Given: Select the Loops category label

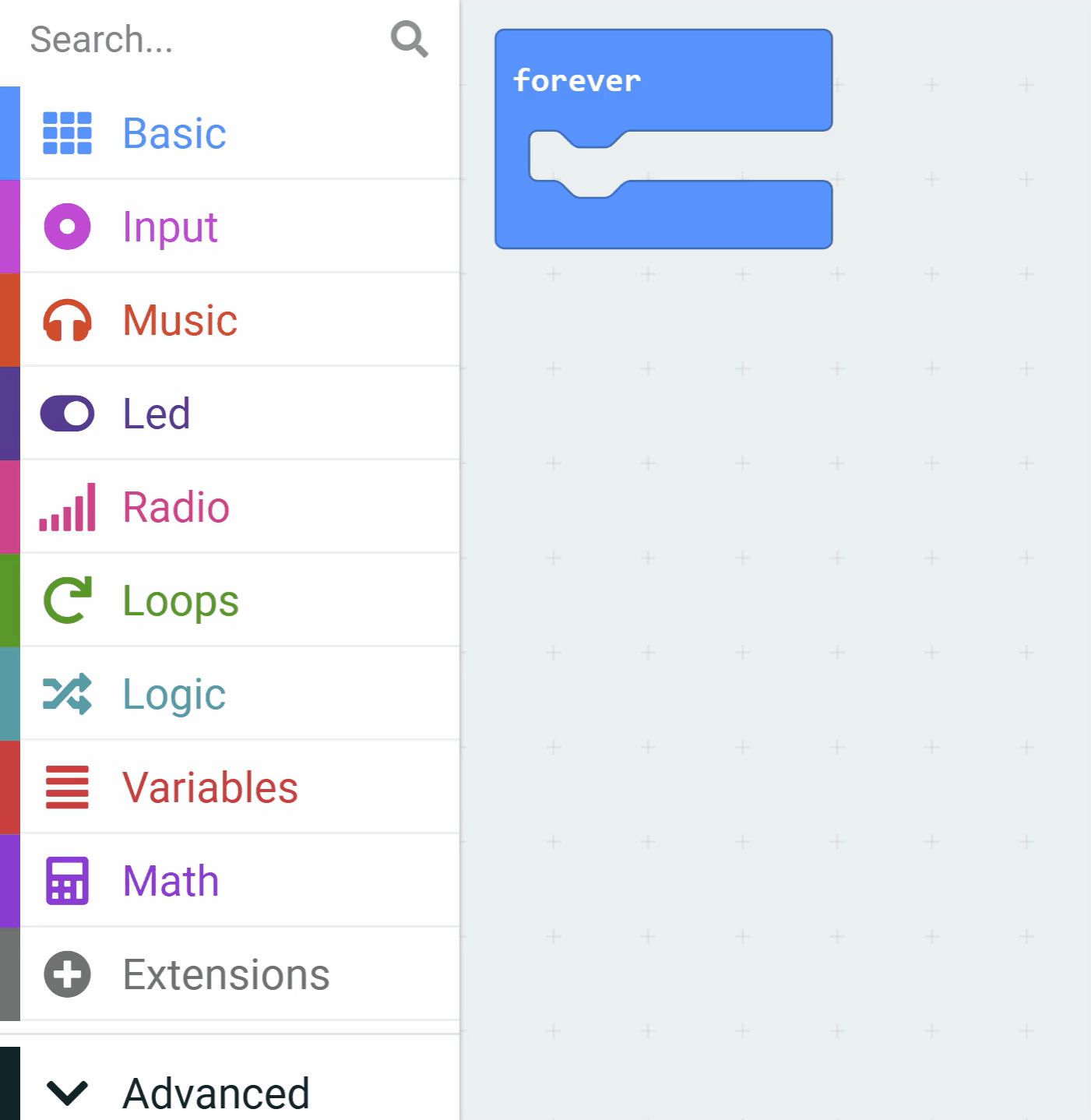Looking at the screenshot, I should (181, 601).
